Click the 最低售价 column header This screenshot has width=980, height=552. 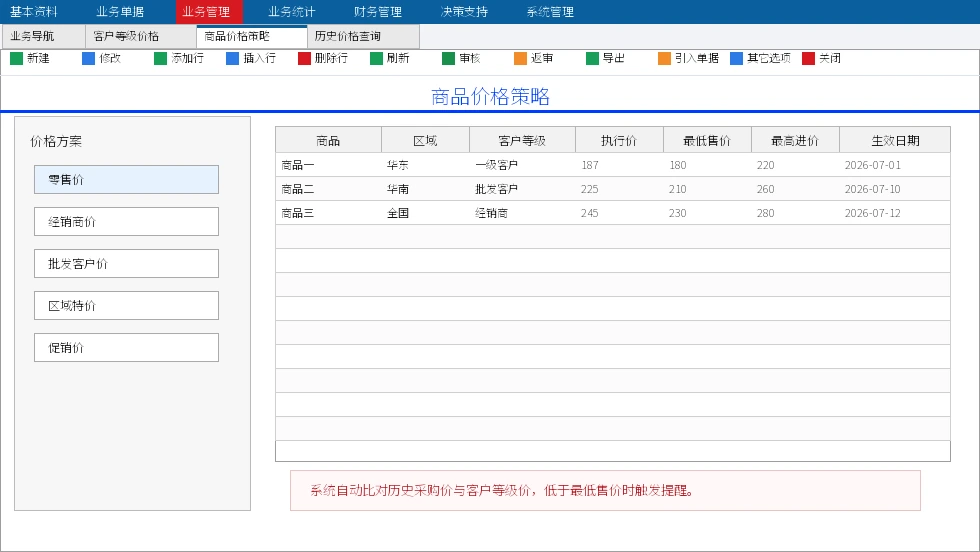pyautogui.click(x=707, y=140)
